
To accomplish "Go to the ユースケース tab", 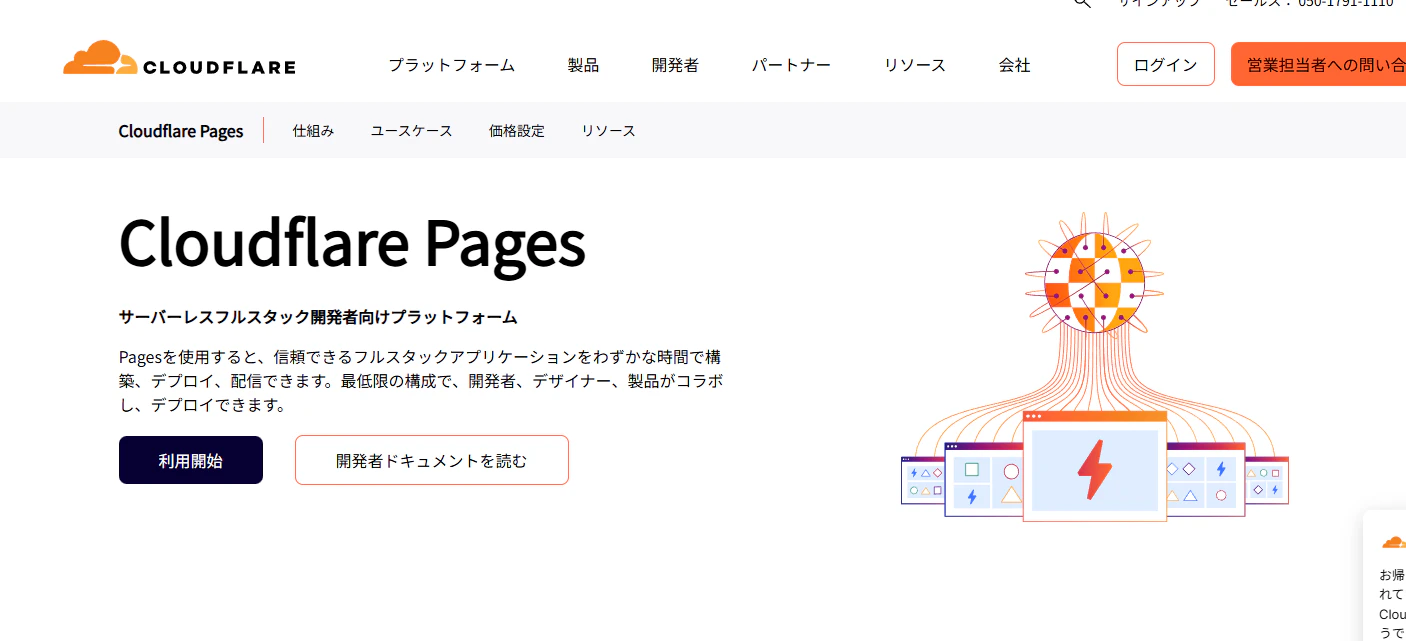I will (x=411, y=131).
